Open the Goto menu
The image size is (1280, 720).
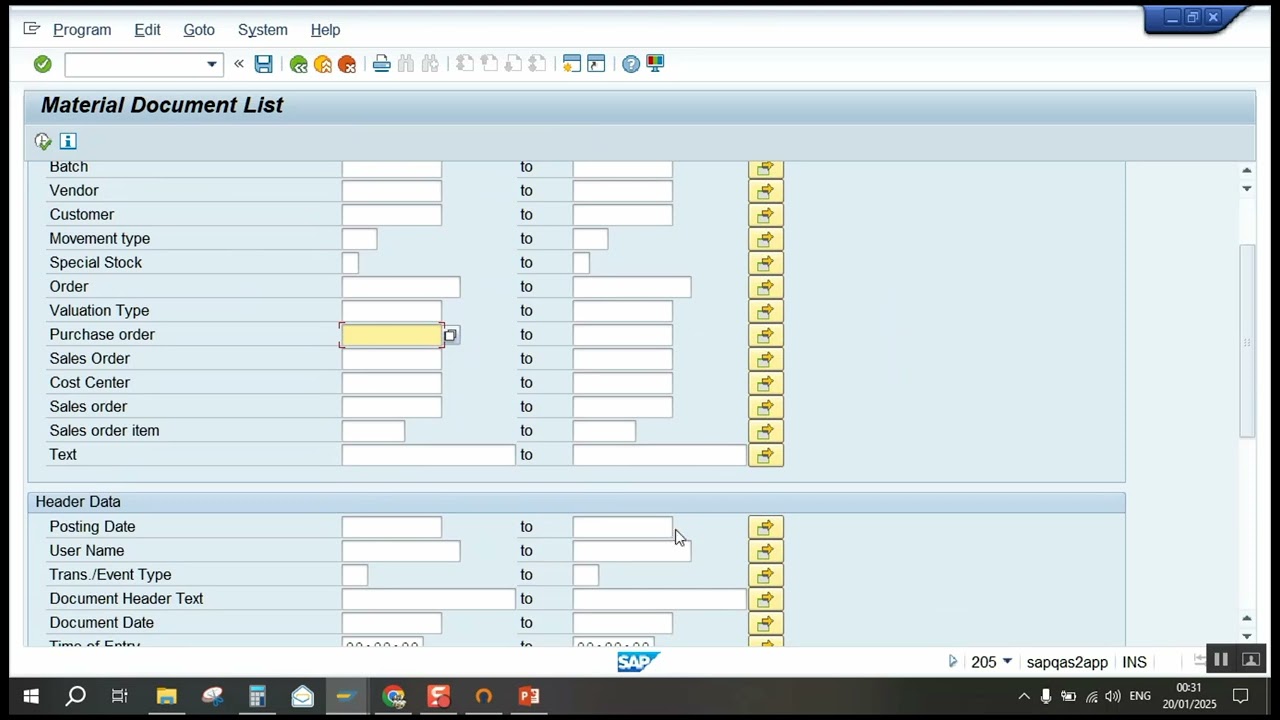(x=199, y=30)
